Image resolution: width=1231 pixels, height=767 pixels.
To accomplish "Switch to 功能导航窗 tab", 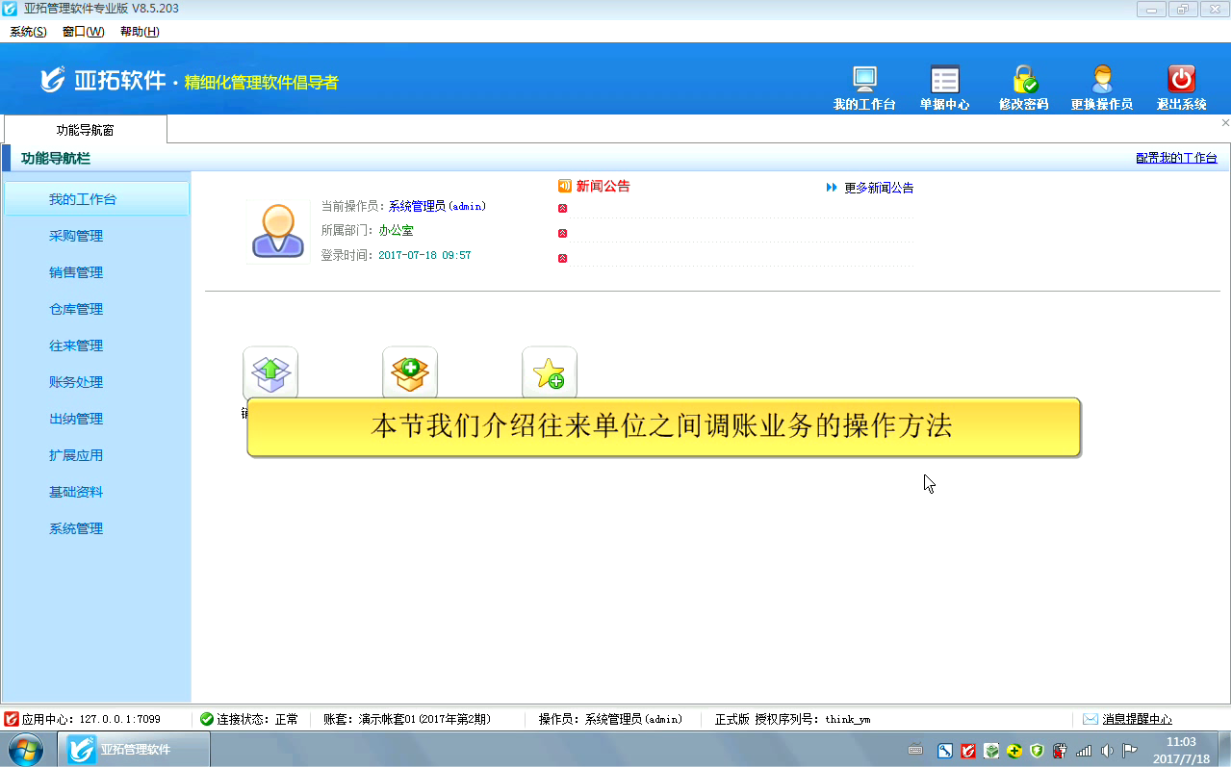I will [x=85, y=130].
